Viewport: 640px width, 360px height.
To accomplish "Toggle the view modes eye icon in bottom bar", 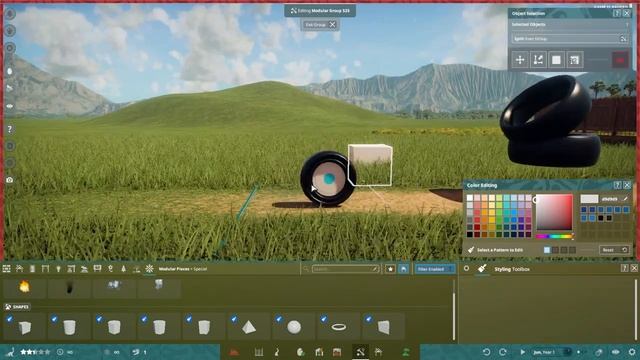I will pyautogui.click(x=616, y=352).
